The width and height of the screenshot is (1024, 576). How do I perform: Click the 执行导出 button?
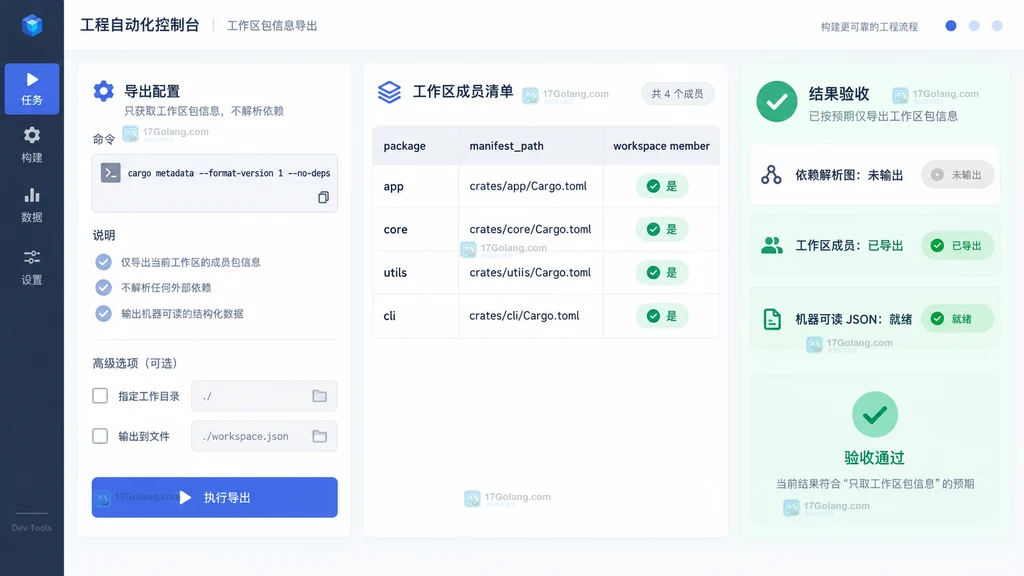point(215,498)
